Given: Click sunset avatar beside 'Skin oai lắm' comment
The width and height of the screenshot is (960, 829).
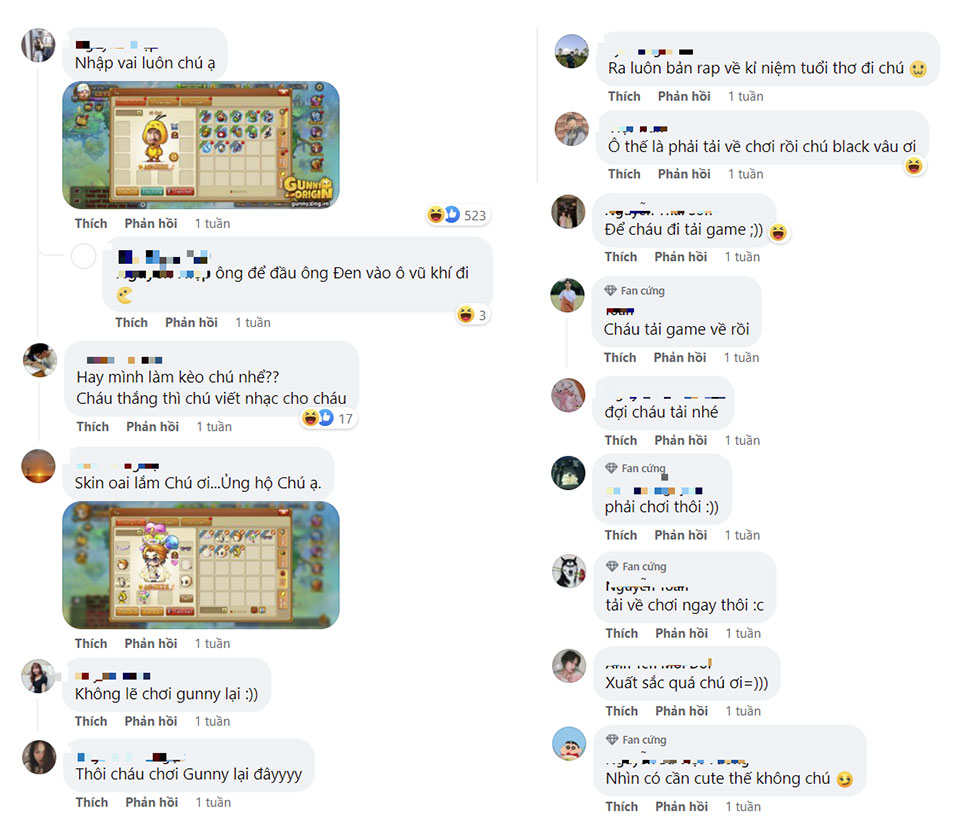Looking at the screenshot, I should coord(38,466).
